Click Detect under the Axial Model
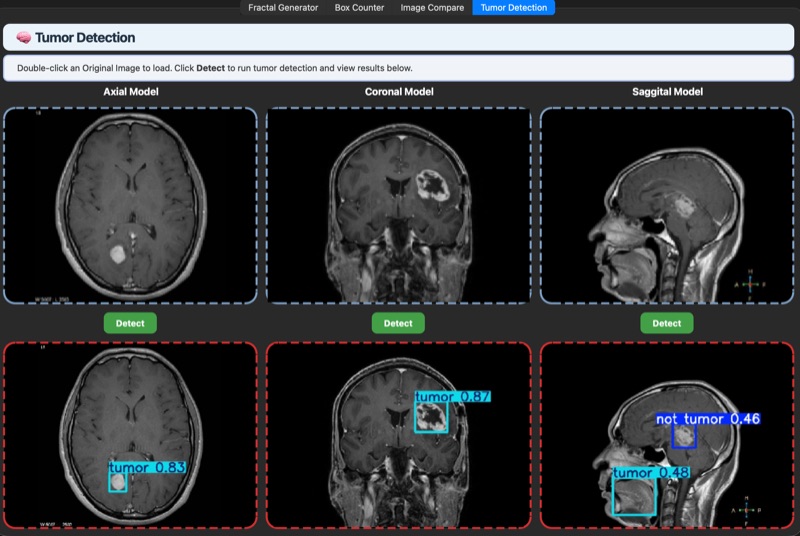The image size is (800, 536). pos(130,323)
